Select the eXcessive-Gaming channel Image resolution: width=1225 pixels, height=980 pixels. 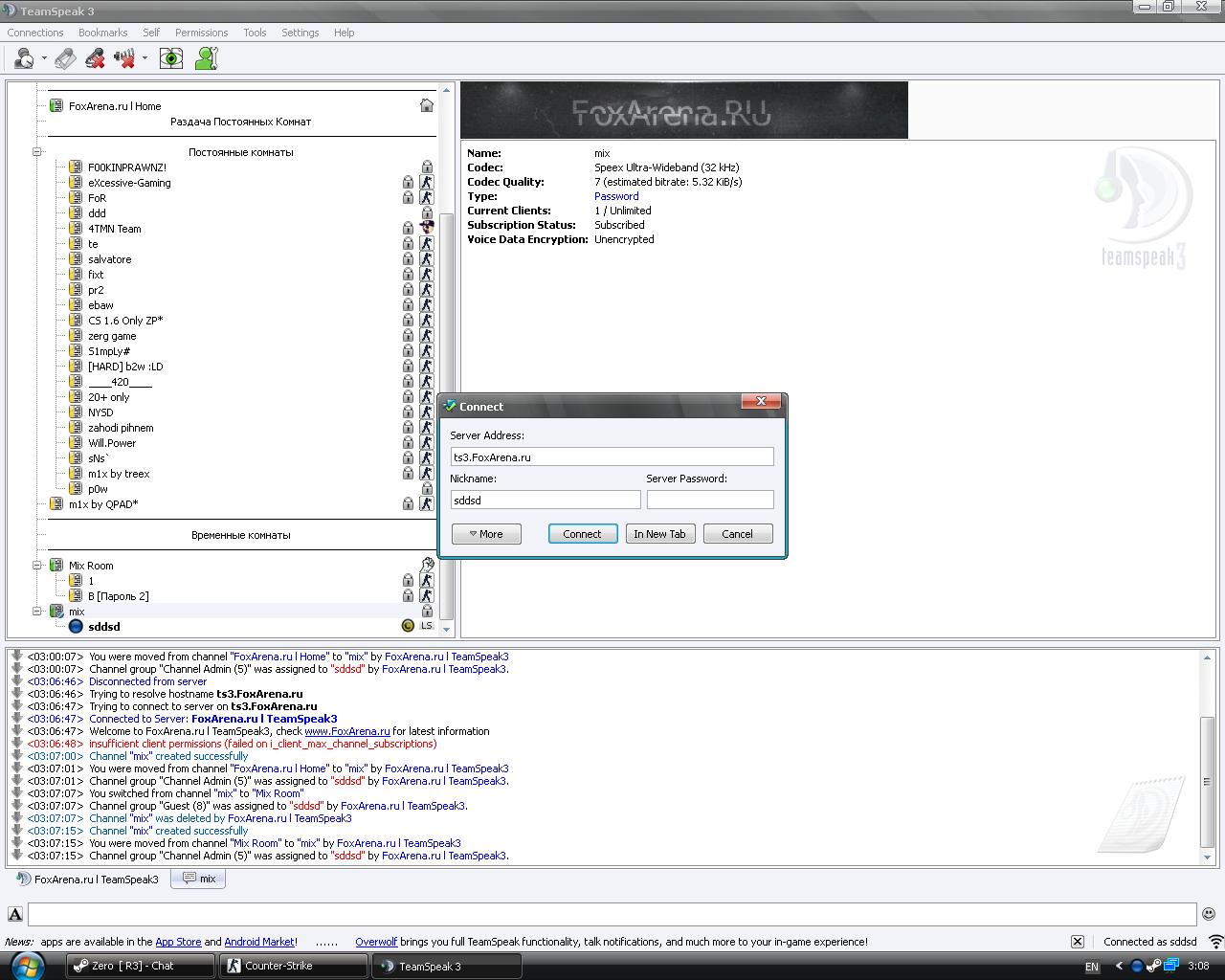[129, 183]
